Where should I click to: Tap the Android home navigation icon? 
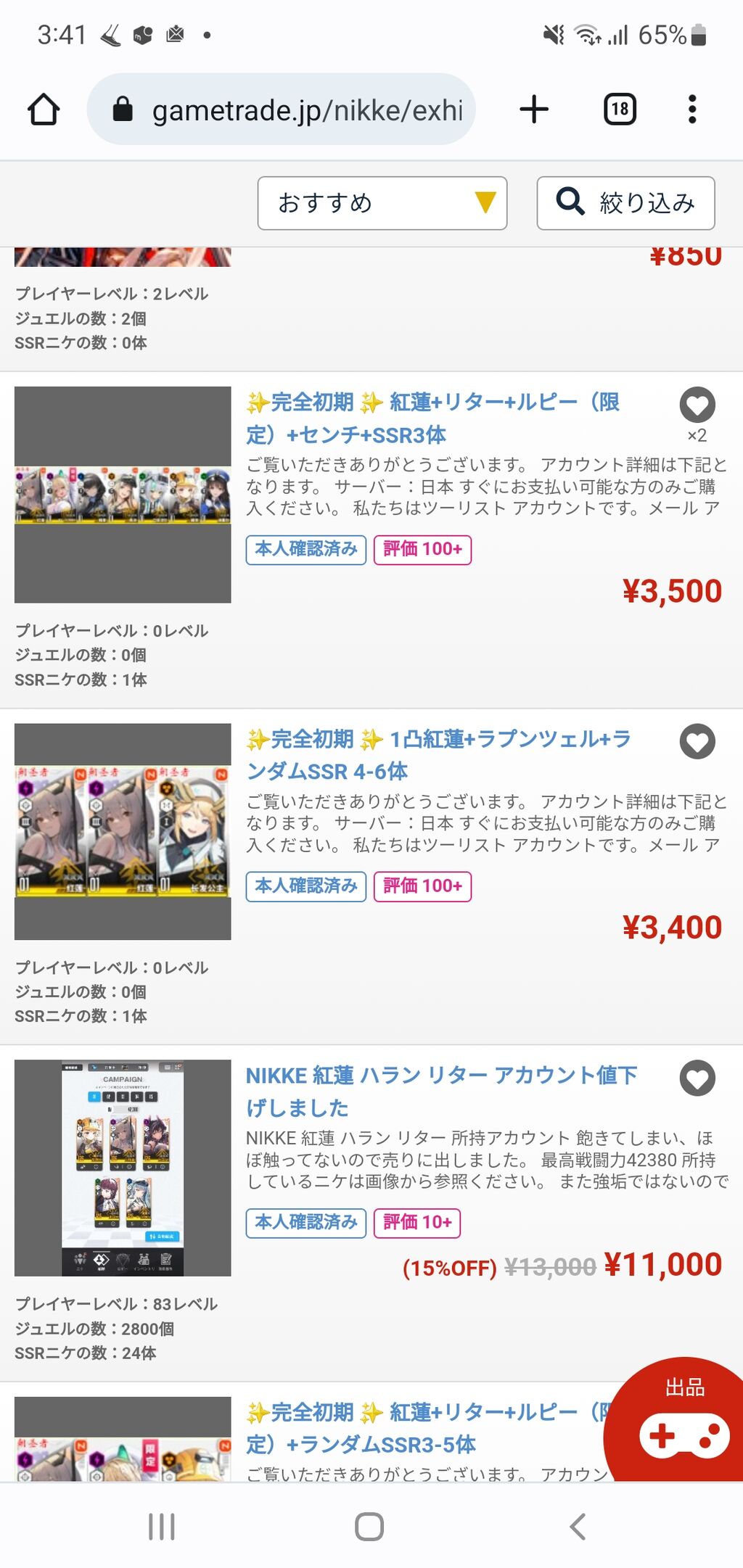click(369, 1526)
